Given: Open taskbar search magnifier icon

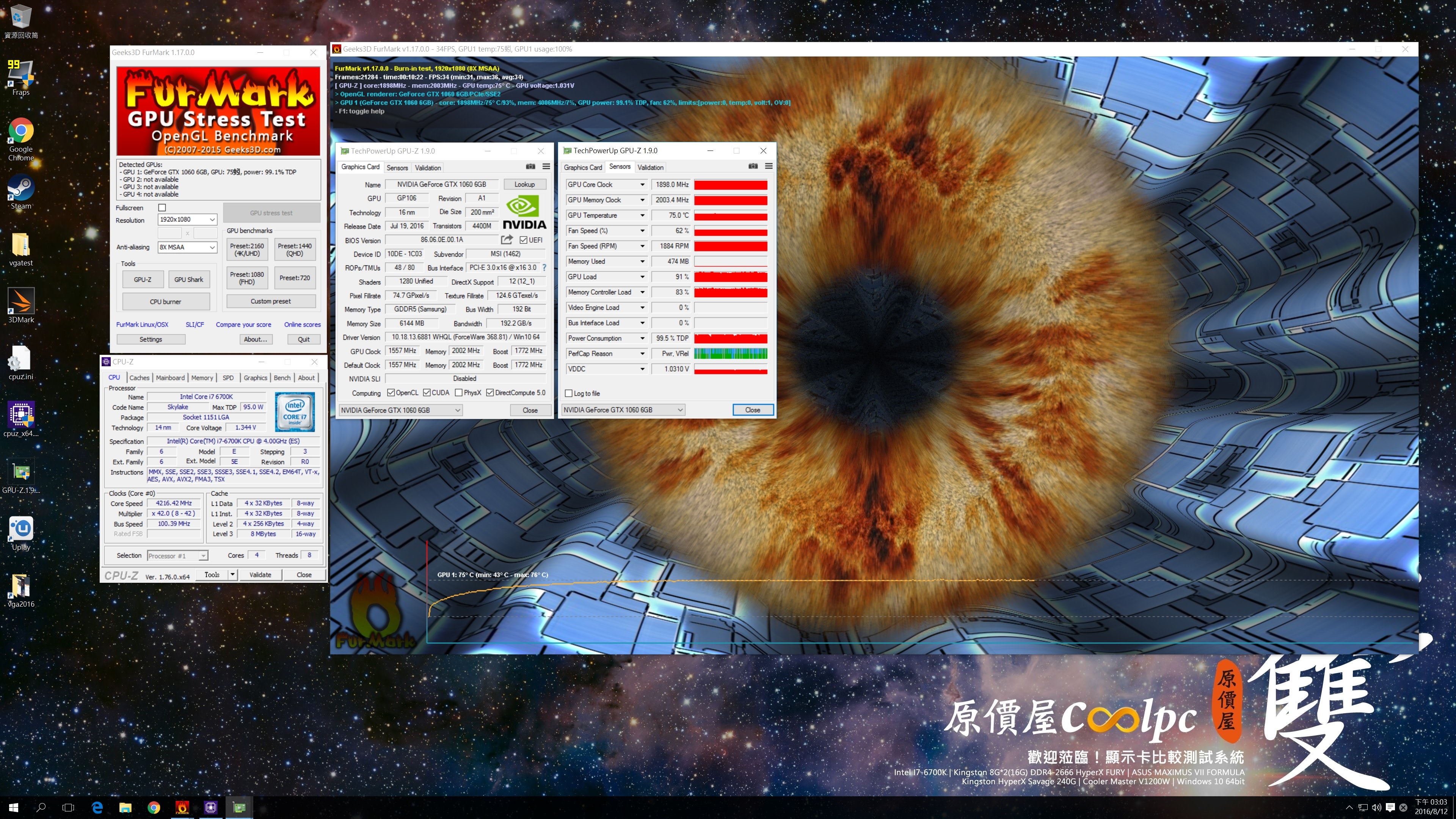Looking at the screenshot, I should pyautogui.click(x=41, y=808).
